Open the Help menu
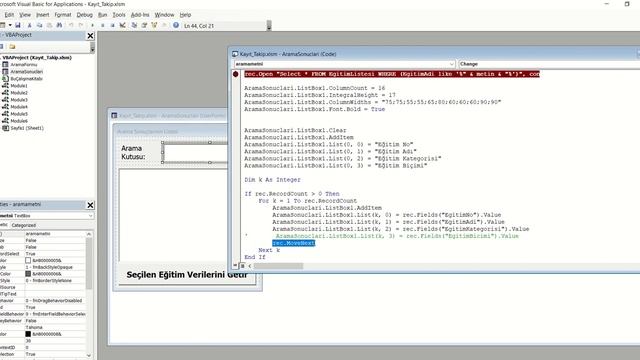 tap(185, 15)
